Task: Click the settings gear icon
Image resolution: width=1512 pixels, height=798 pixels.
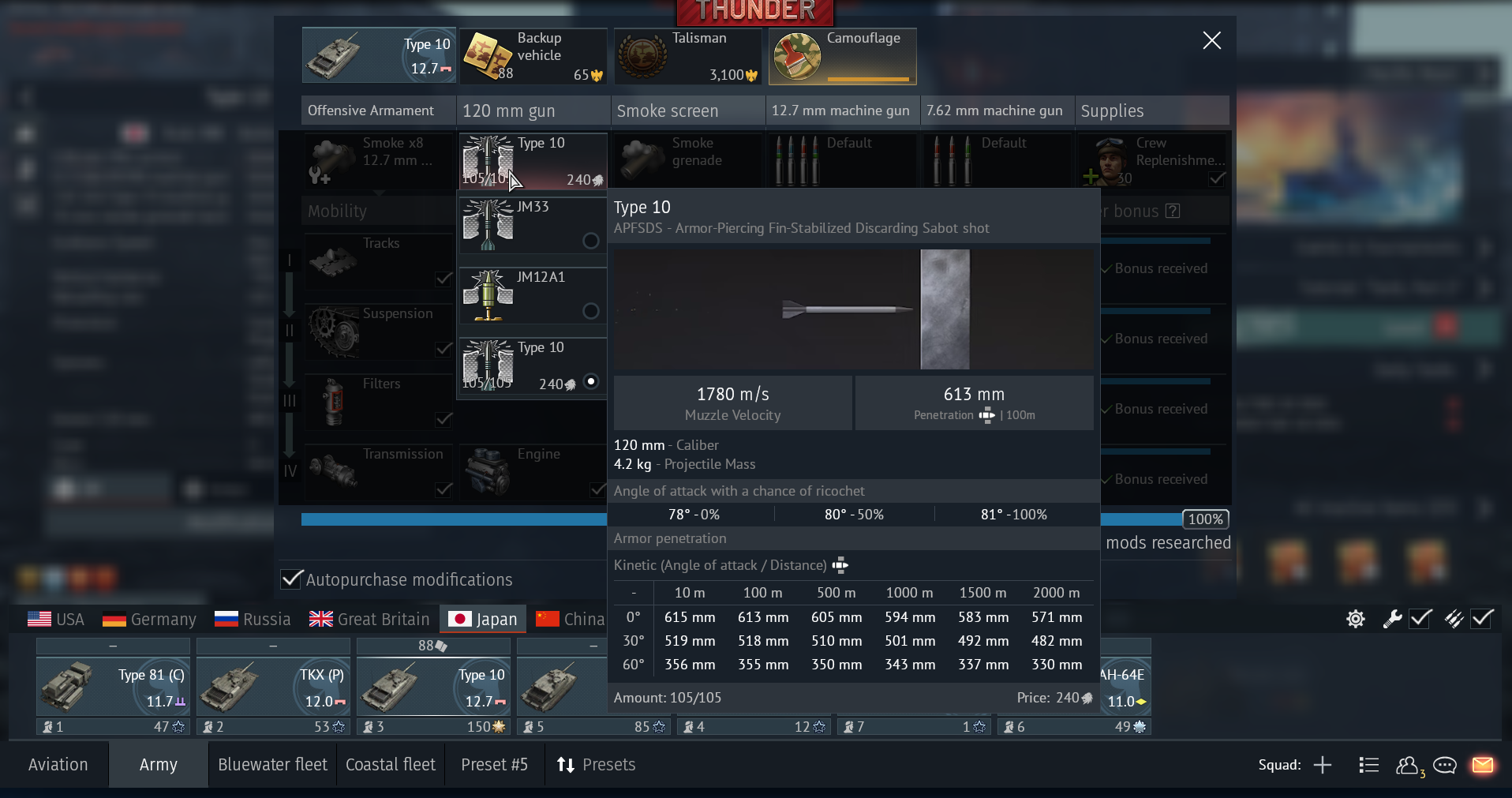Action: coord(1355,619)
